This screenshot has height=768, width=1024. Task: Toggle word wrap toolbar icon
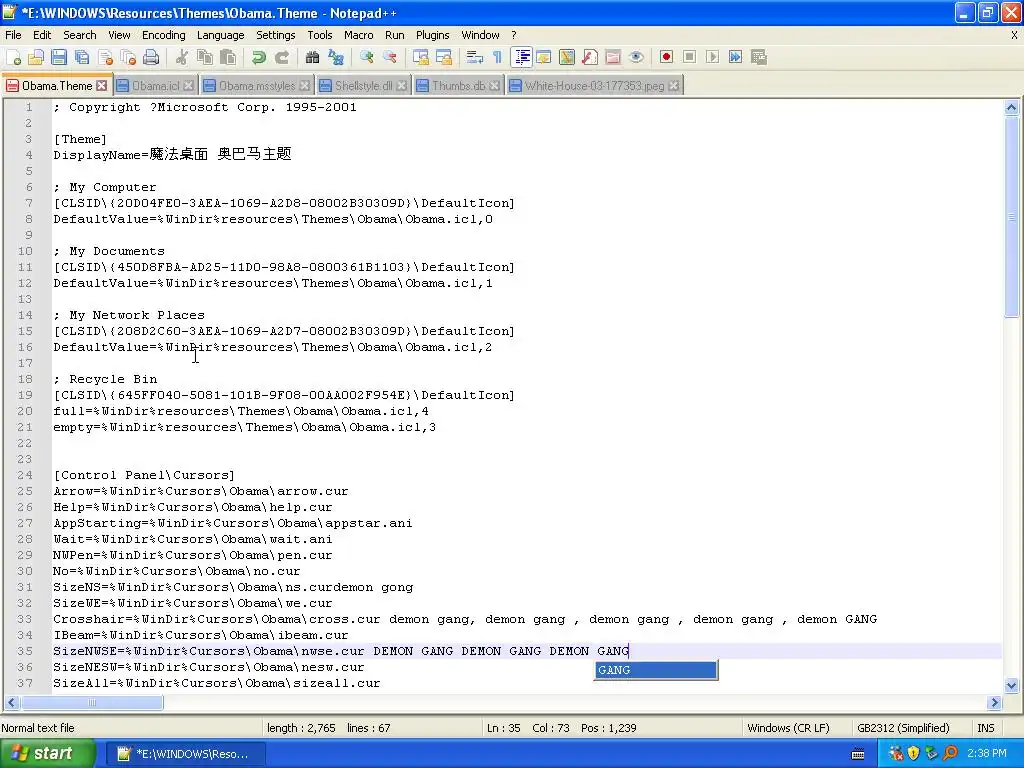coord(475,57)
